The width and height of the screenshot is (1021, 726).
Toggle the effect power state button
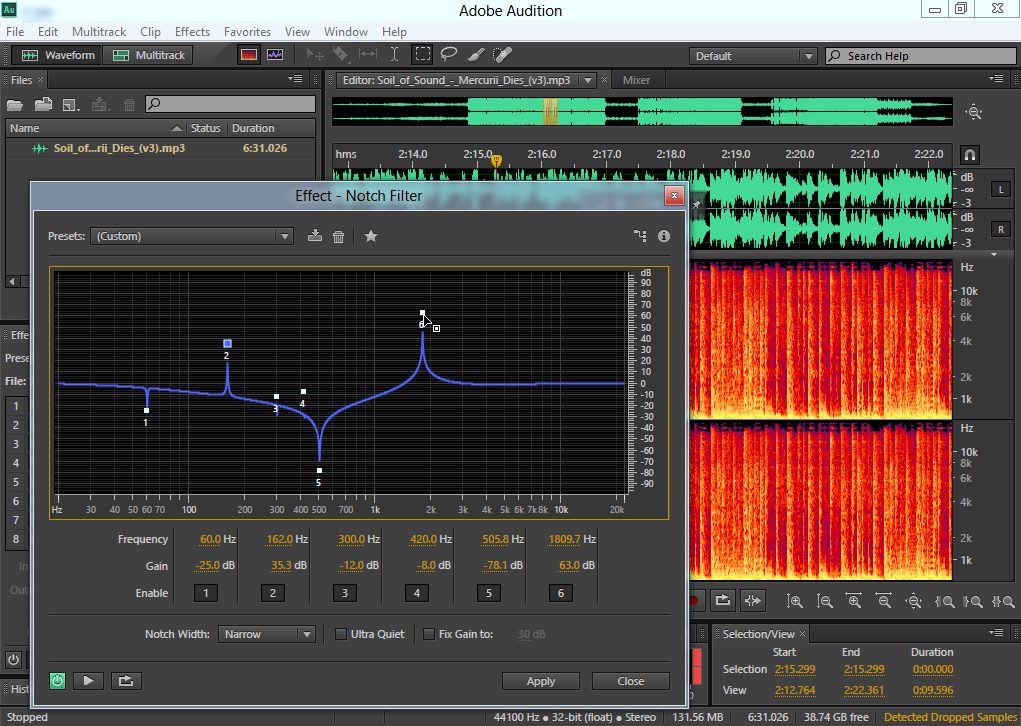pyautogui.click(x=59, y=681)
